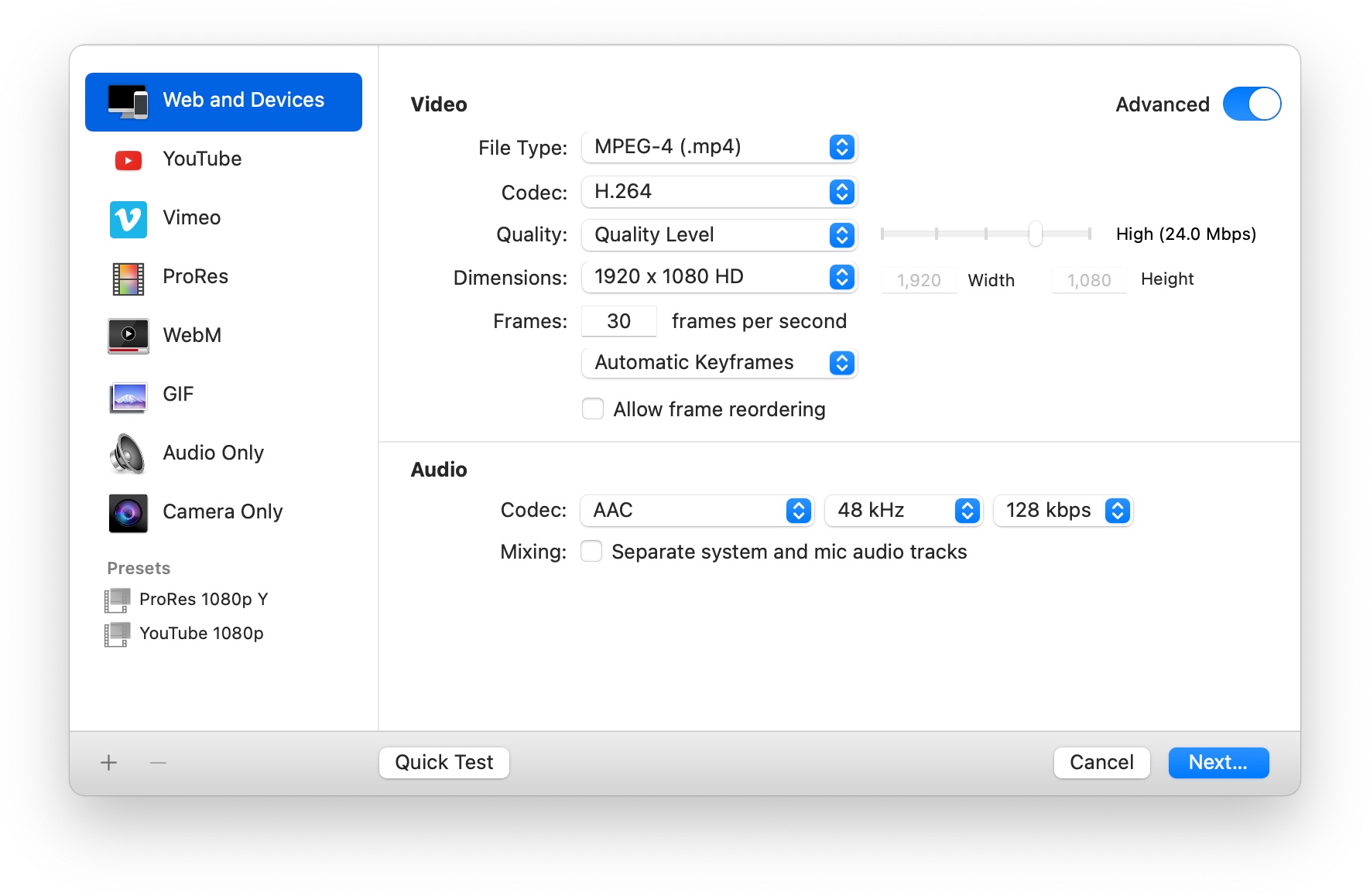Image resolution: width=1370 pixels, height=896 pixels.
Task: Click the Quick Test button
Action: 444,763
